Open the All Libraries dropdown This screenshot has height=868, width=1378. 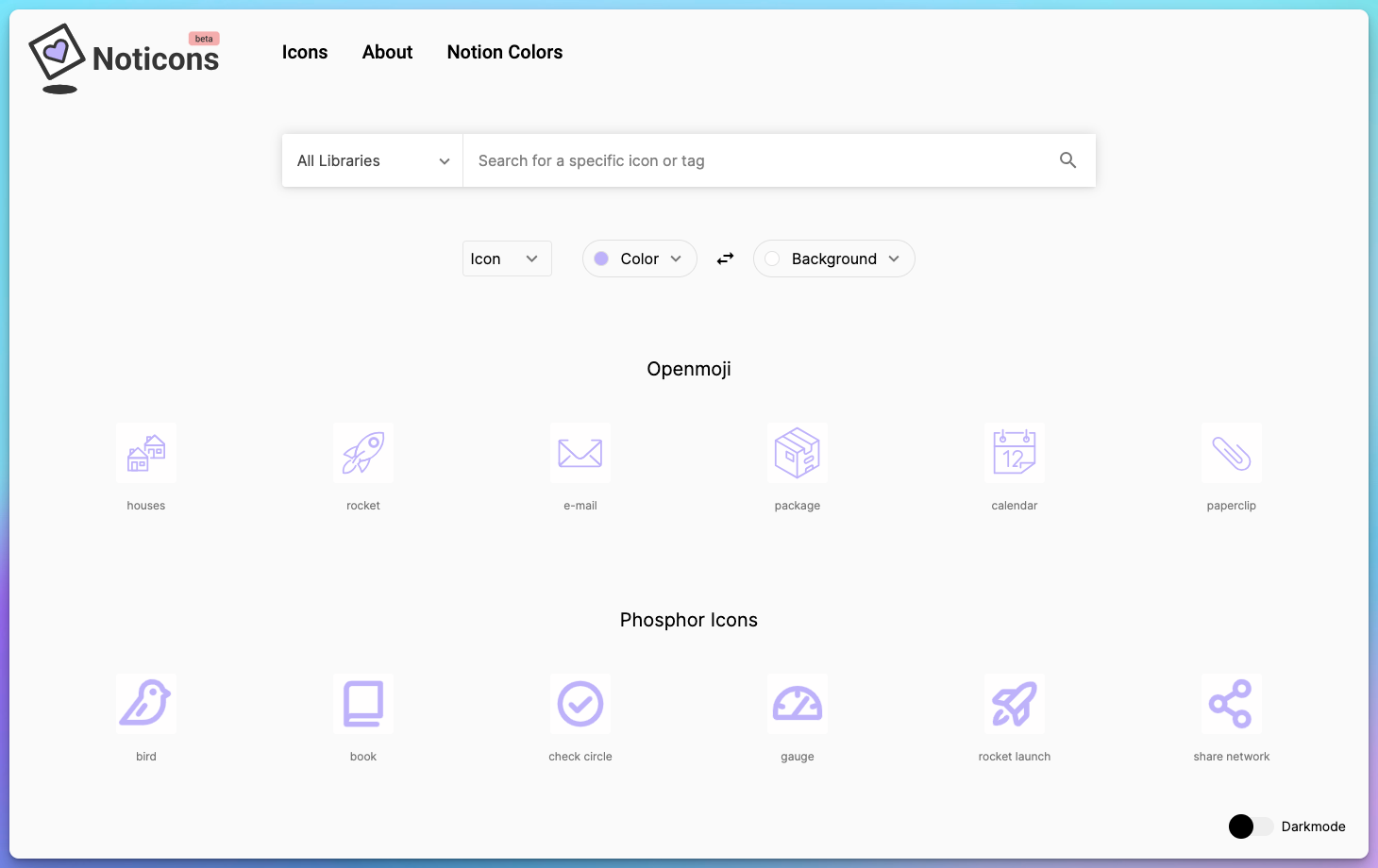pos(373,160)
